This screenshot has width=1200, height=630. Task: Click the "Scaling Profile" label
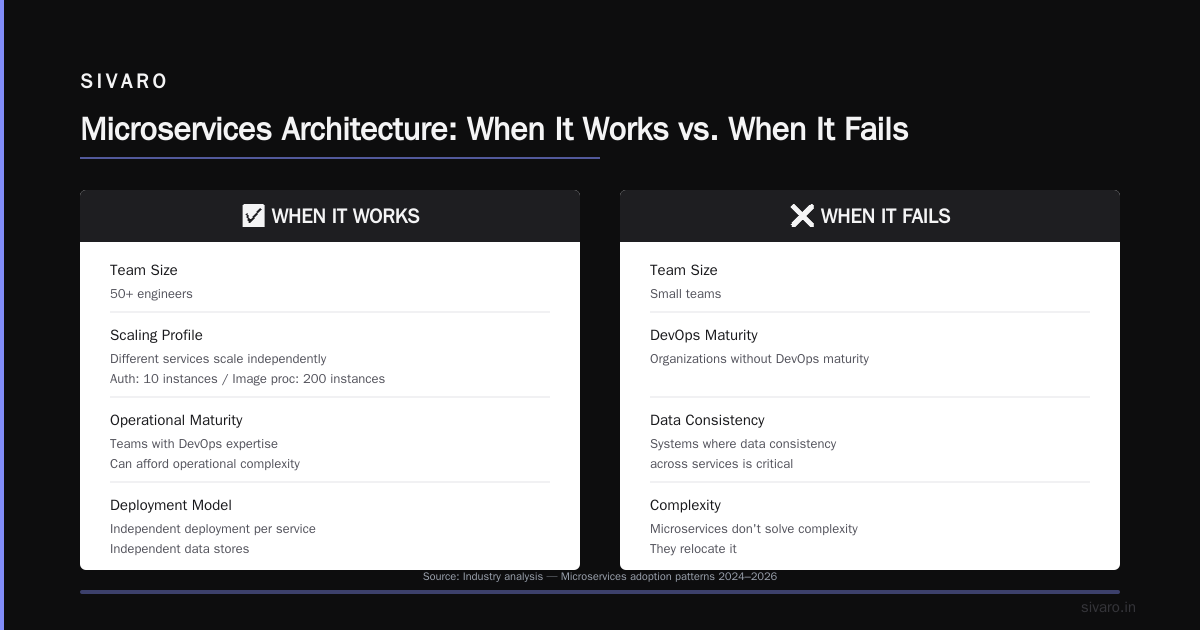156,335
